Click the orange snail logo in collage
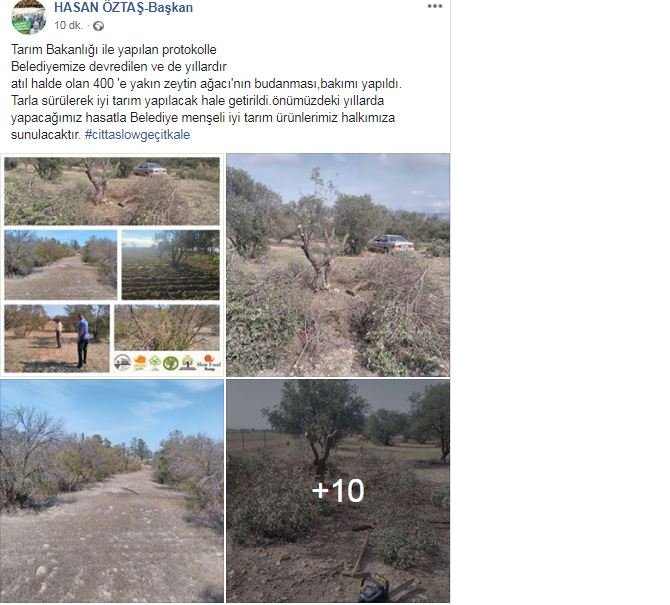Viewport: 670px width, 605px height. (x=140, y=363)
